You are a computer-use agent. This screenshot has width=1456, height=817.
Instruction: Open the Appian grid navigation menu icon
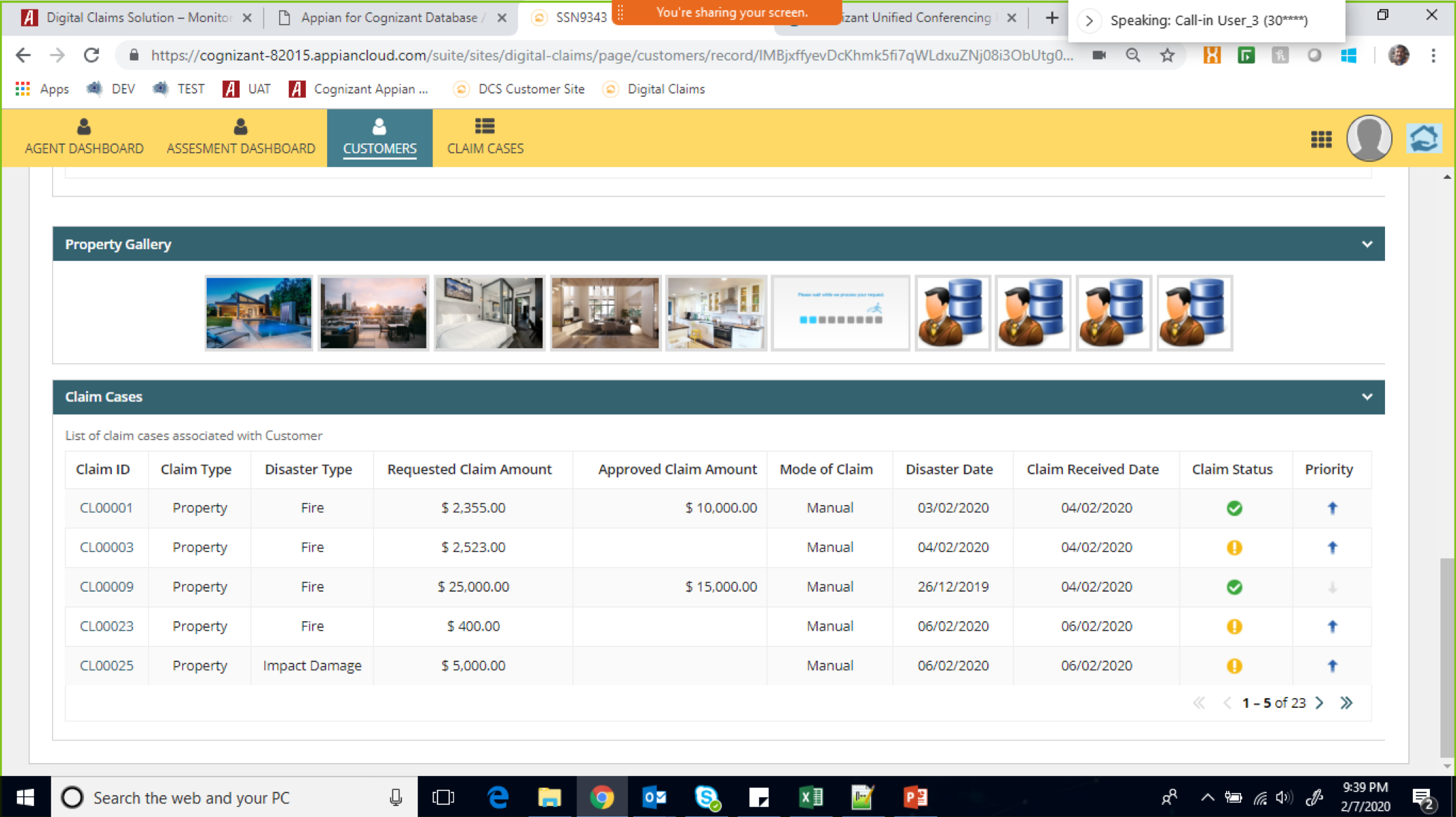[x=1321, y=139]
